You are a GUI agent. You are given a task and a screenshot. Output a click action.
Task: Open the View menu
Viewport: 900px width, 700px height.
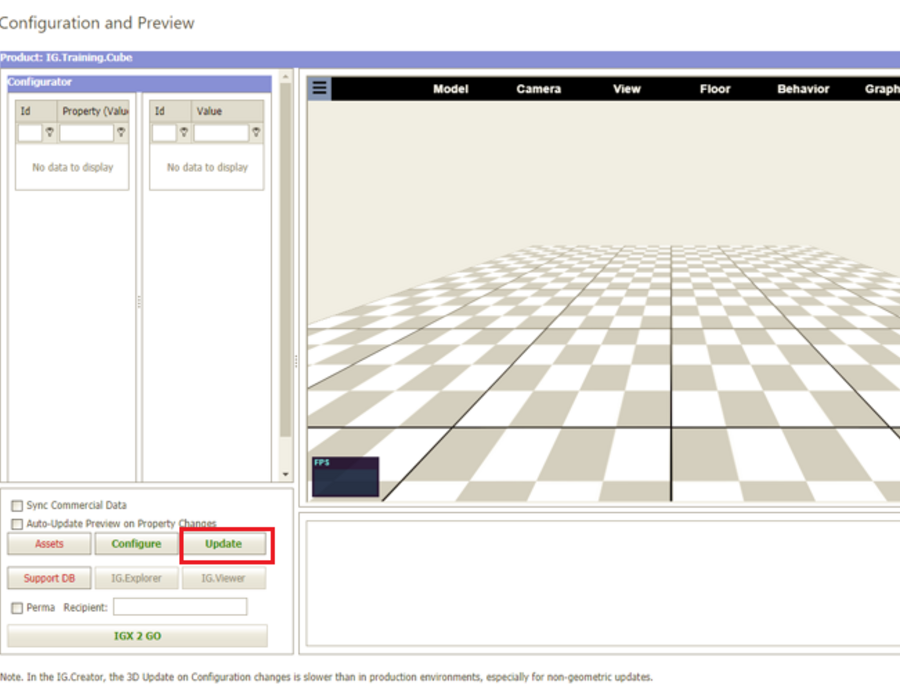(x=626, y=89)
